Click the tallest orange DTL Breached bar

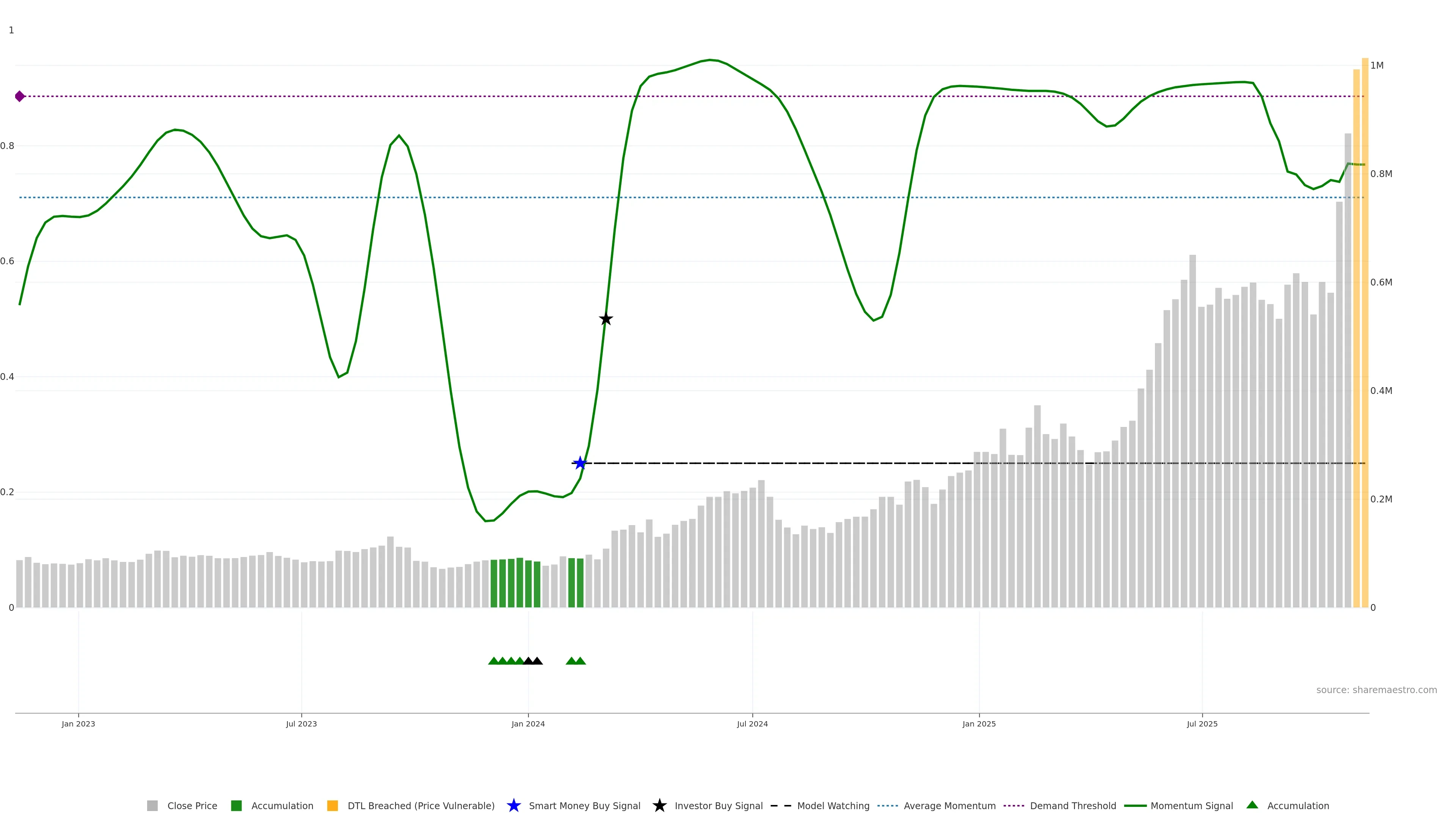click(x=1365, y=339)
